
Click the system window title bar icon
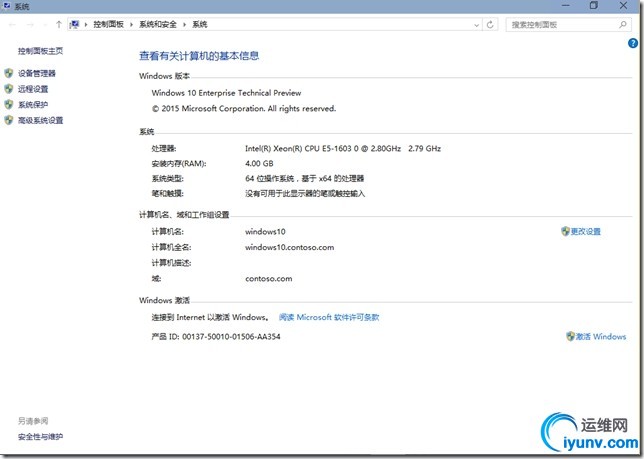pyautogui.click(x=7, y=6)
